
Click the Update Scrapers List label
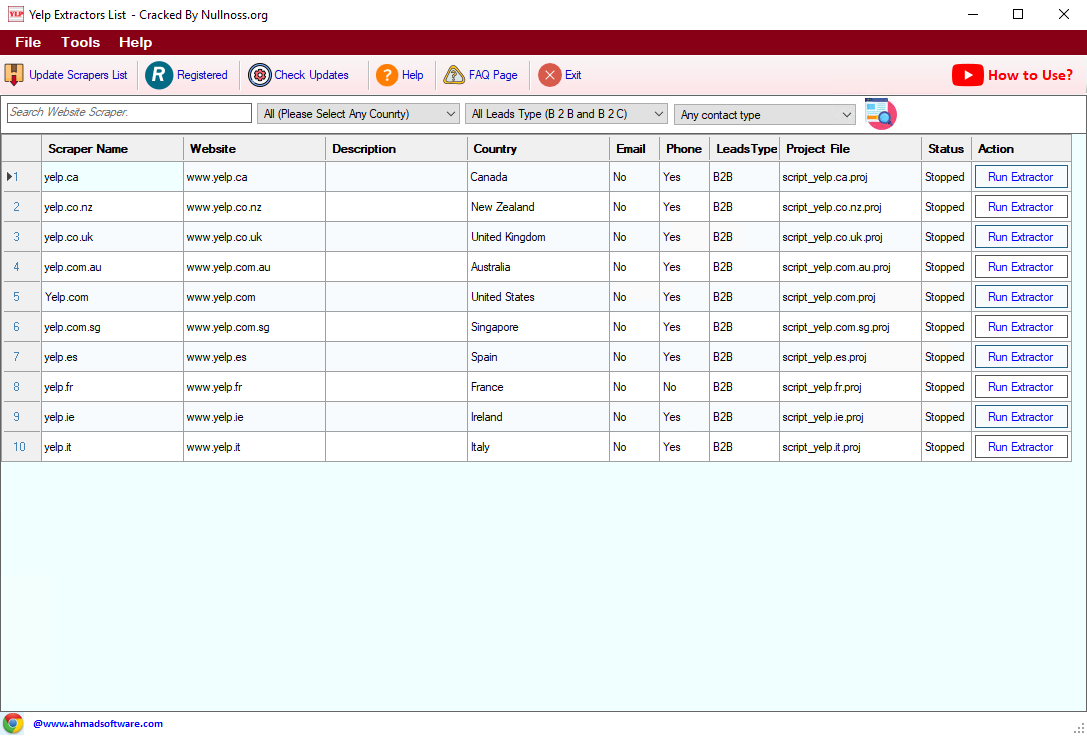[x=78, y=75]
